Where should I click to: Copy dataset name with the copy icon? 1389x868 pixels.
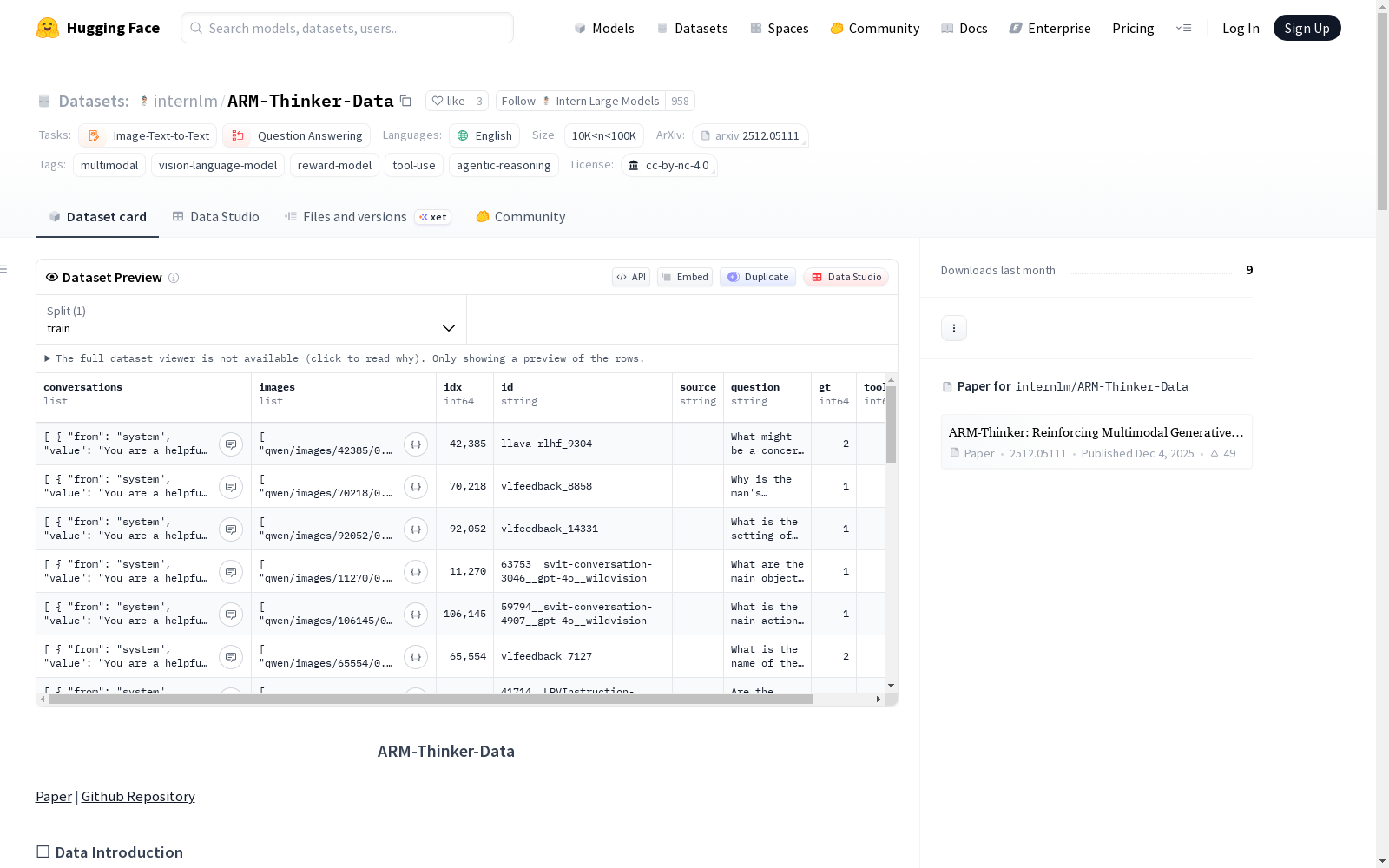[x=405, y=101]
